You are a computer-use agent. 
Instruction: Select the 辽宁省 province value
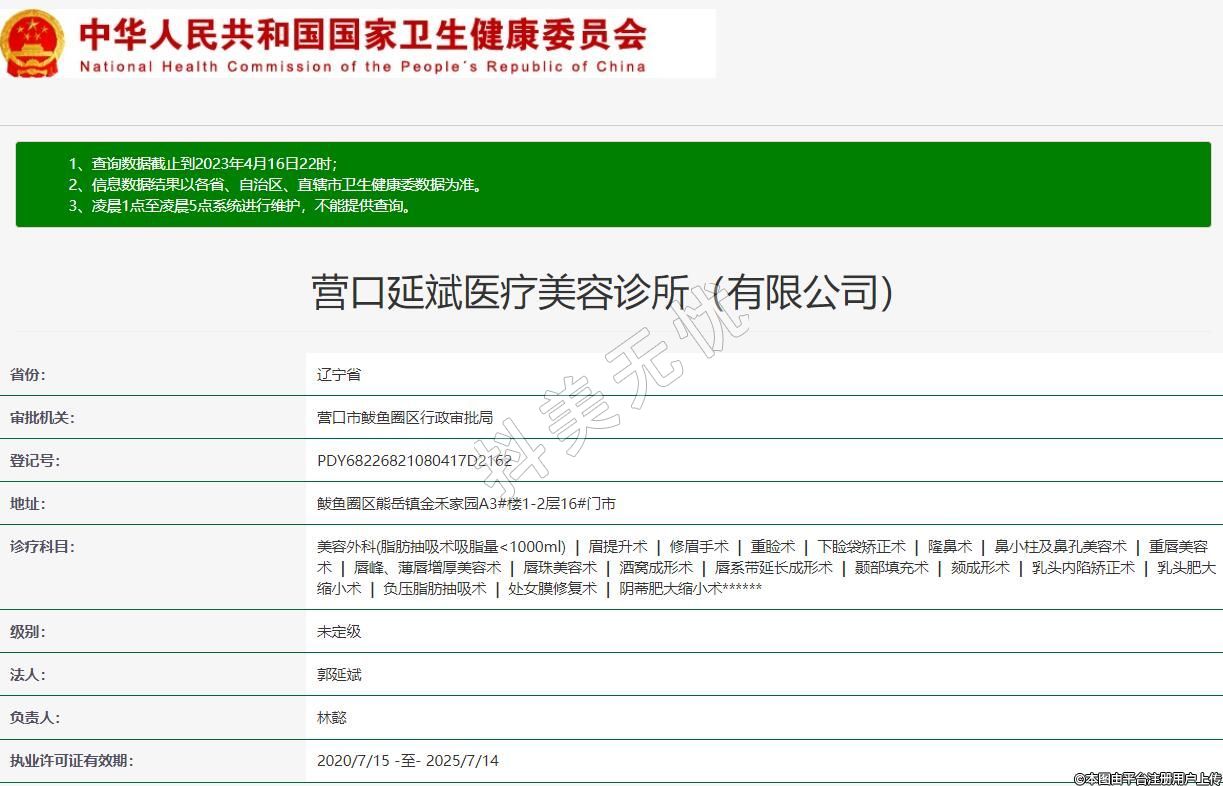[x=339, y=375]
